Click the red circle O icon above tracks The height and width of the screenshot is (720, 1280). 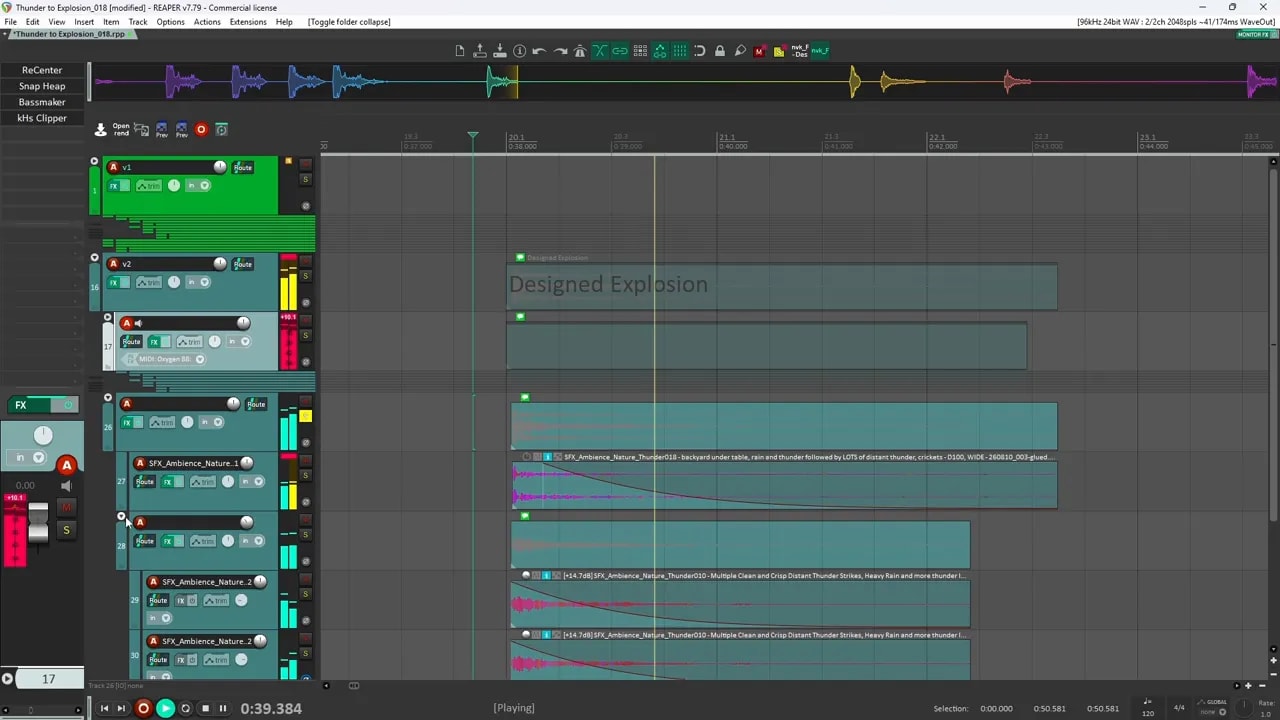pyautogui.click(x=201, y=129)
